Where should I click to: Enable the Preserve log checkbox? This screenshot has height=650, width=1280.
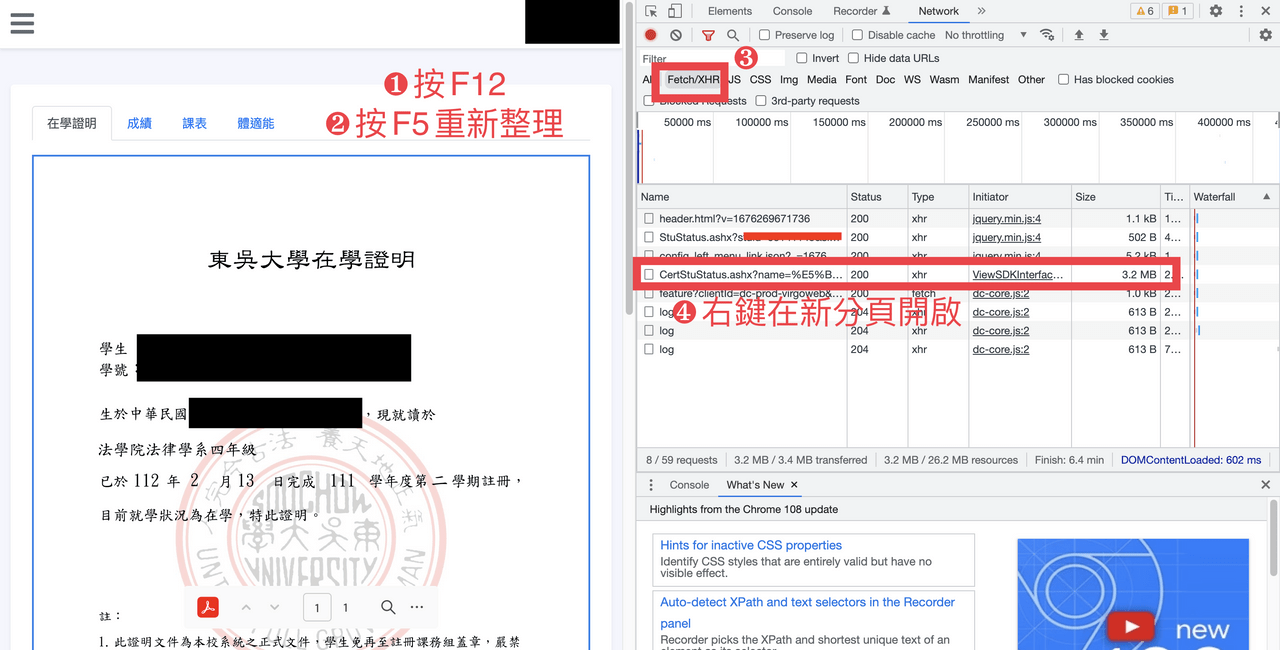765,35
